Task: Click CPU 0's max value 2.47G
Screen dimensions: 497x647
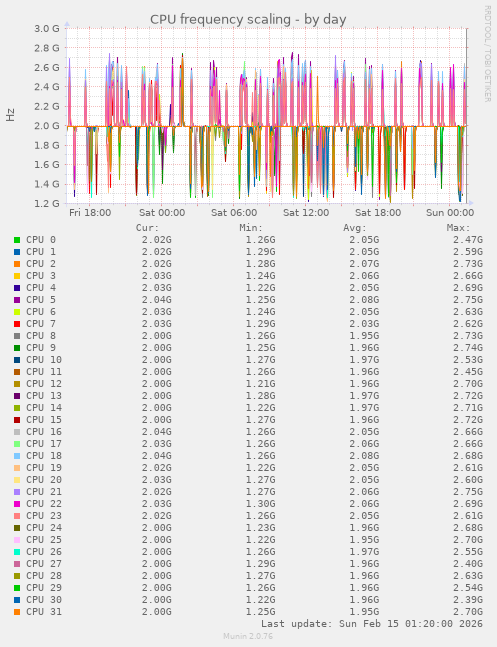Action: click(x=468, y=240)
